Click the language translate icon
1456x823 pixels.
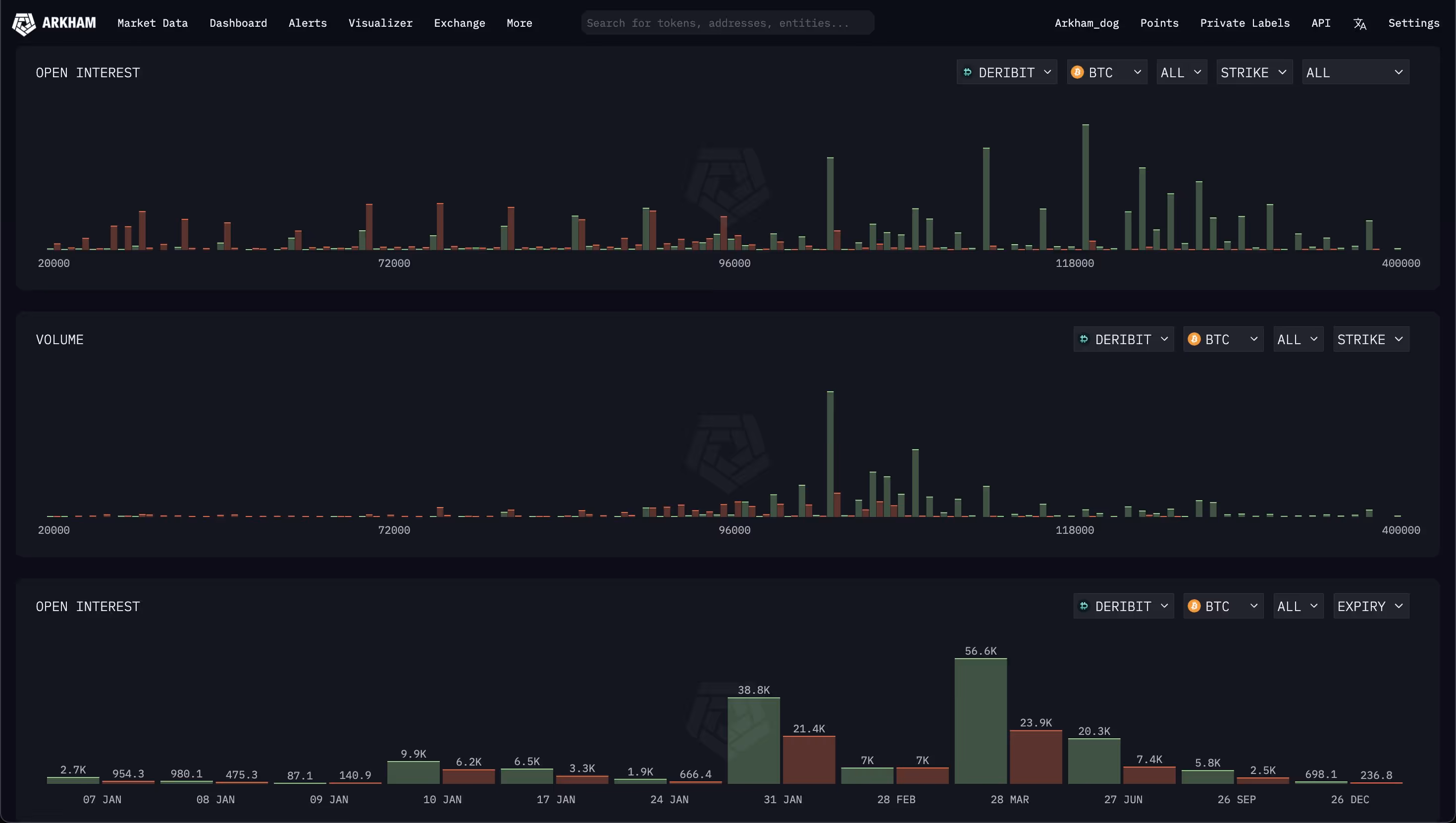(1359, 24)
